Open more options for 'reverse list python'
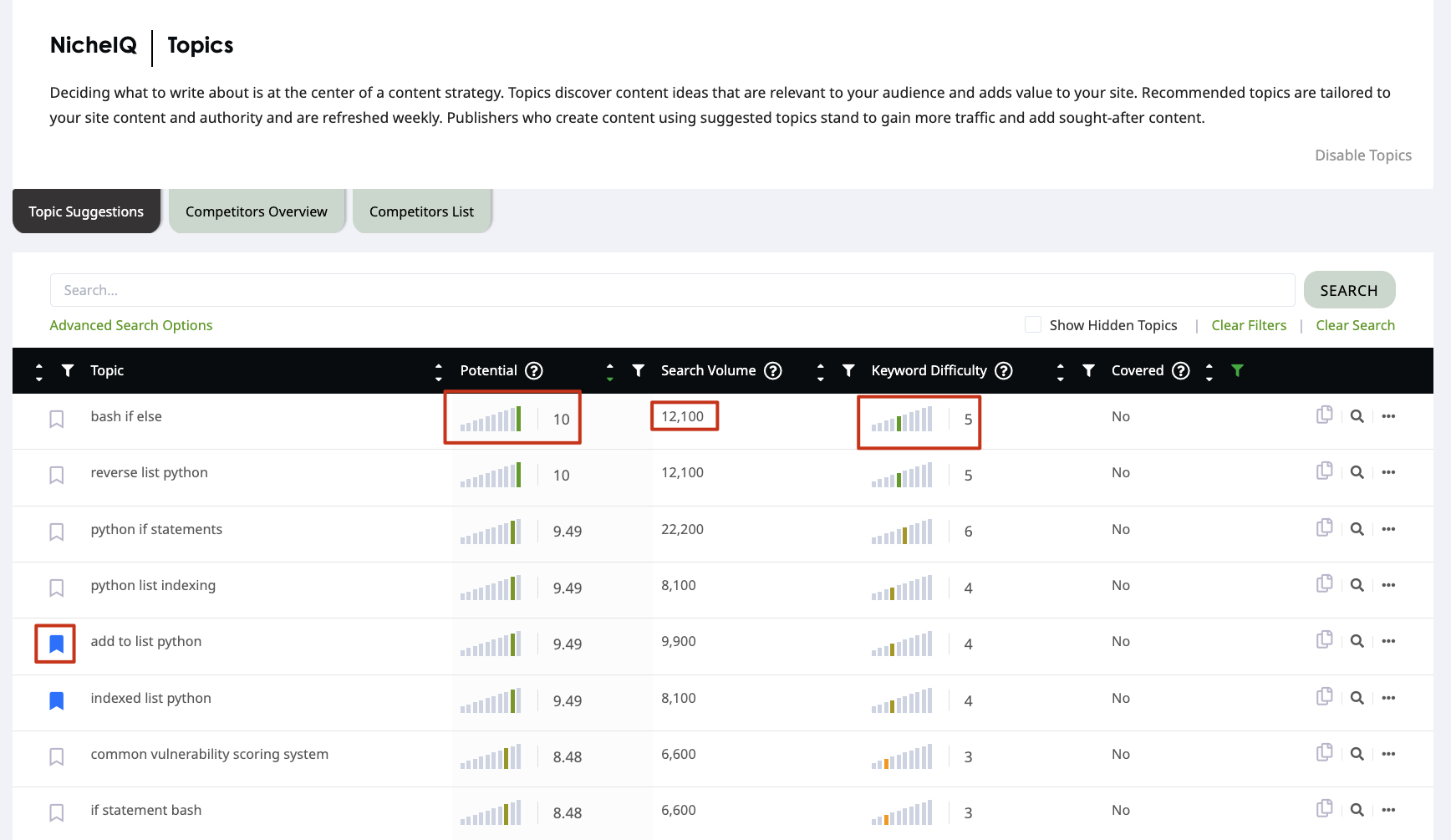 click(1388, 472)
